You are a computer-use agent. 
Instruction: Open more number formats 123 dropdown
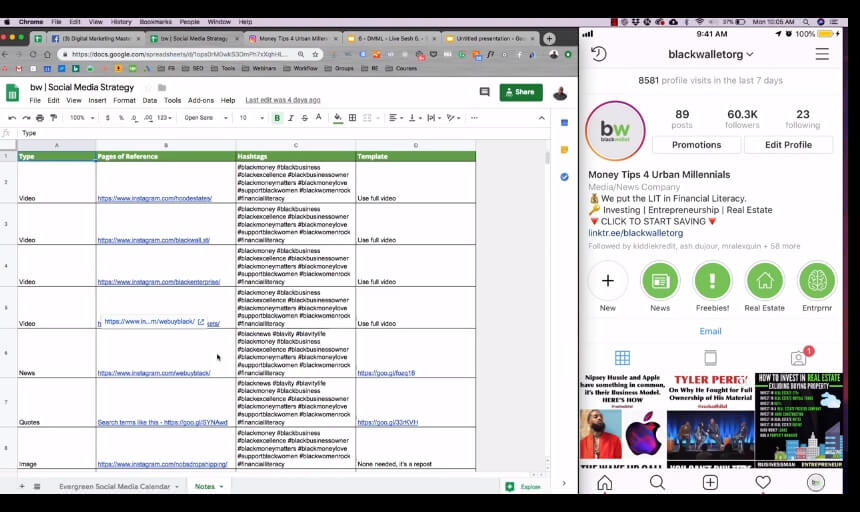pyautogui.click(x=164, y=118)
